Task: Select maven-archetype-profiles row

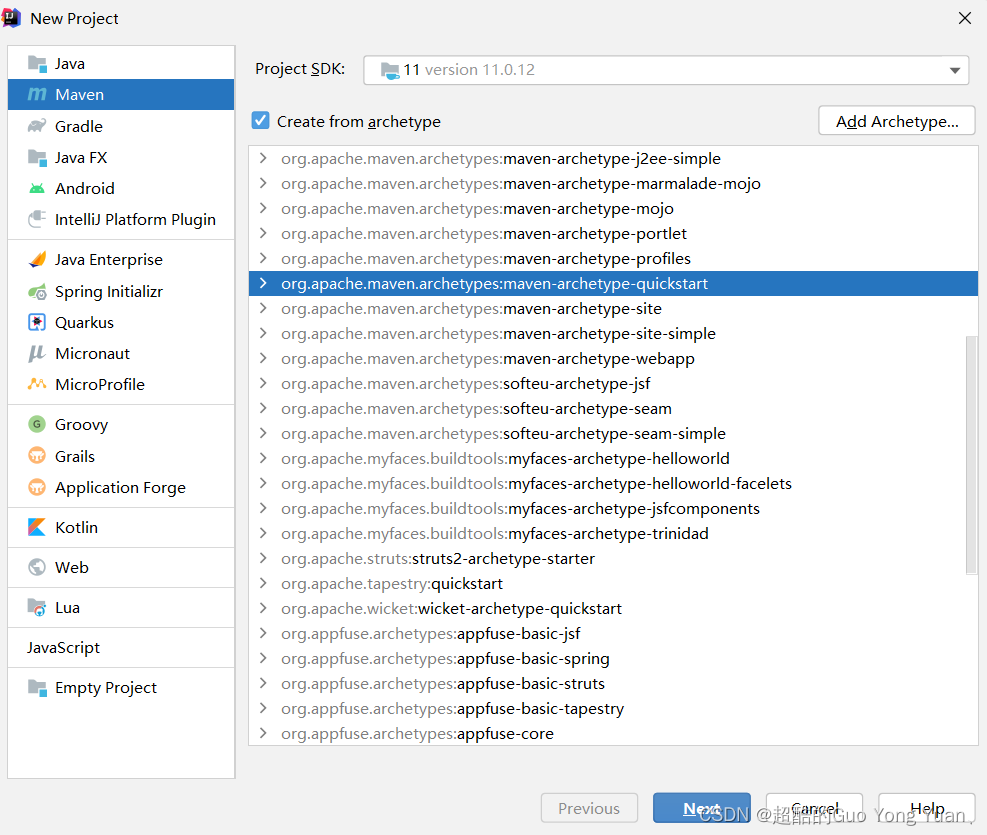Action: pos(613,259)
